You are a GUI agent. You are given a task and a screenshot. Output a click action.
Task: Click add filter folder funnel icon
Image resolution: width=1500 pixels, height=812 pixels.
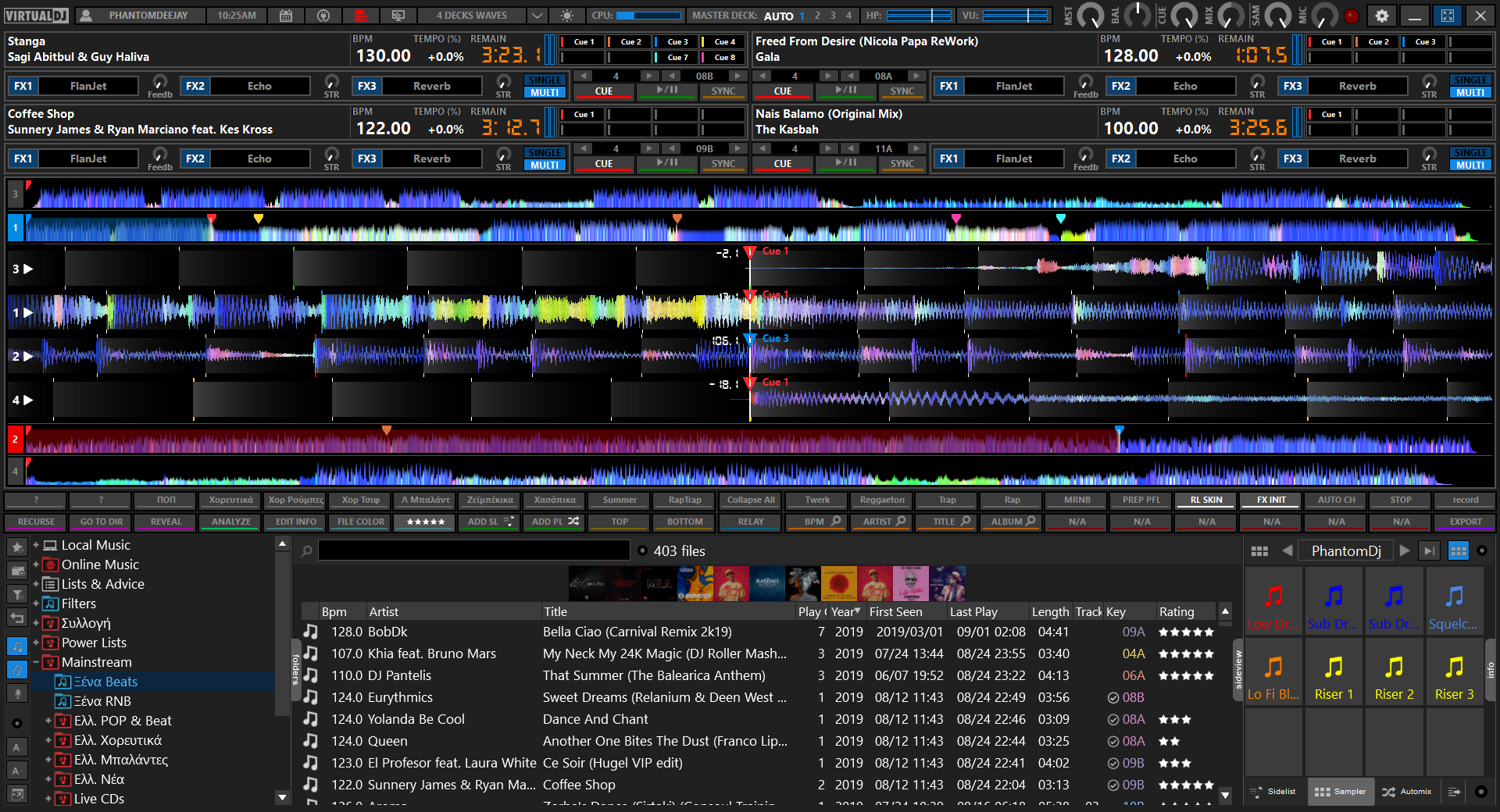[17, 594]
